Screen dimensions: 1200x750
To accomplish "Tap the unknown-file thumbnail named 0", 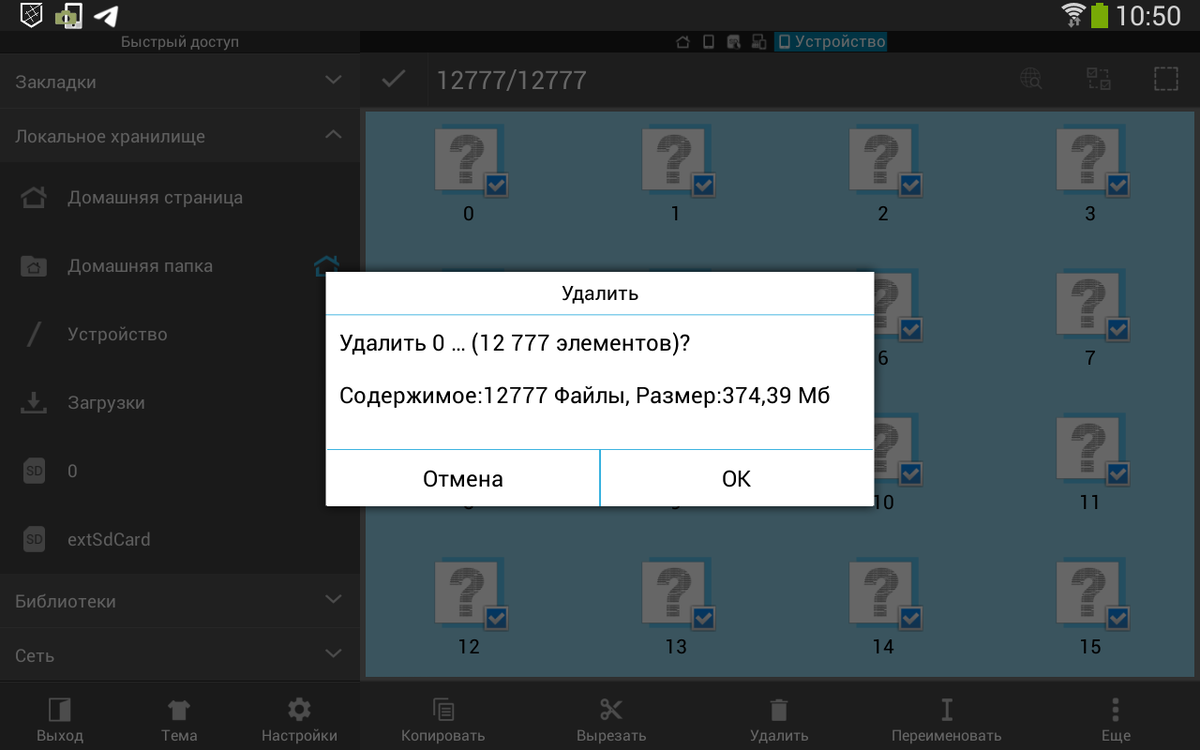I will click(468, 159).
